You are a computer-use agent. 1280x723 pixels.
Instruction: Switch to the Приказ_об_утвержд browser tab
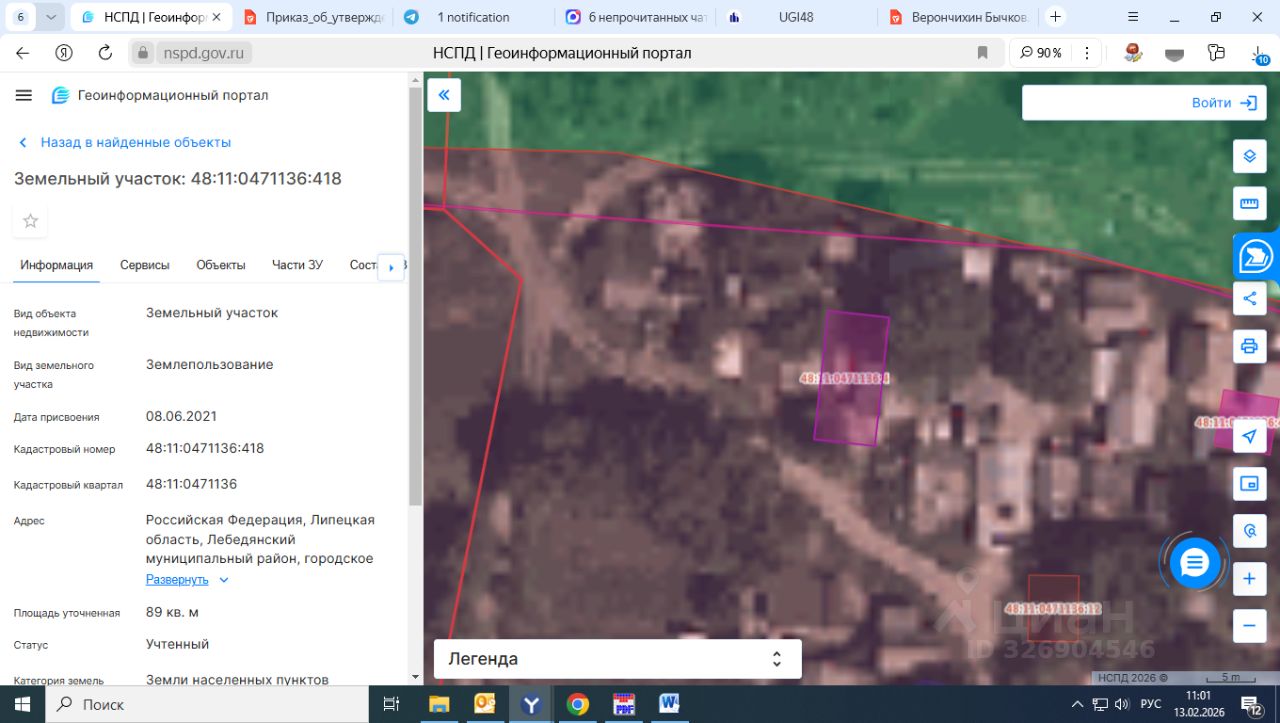pyautogui.click(x=313, y=17)
